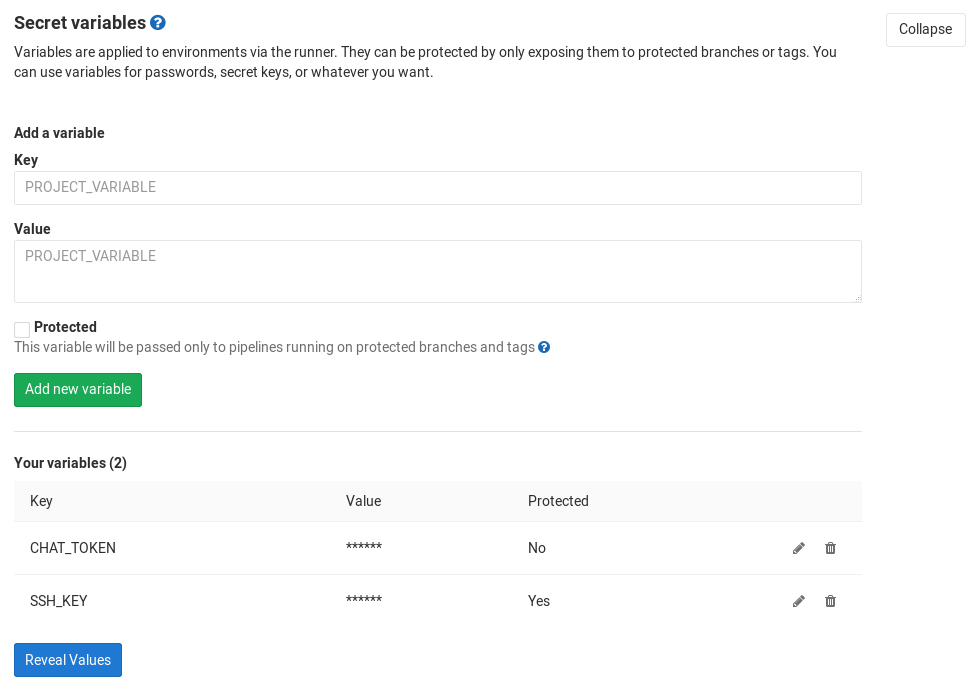Screen dimensions: 977x693
Task: Collapse the Secret variables section
Action: tap(925, 29)
